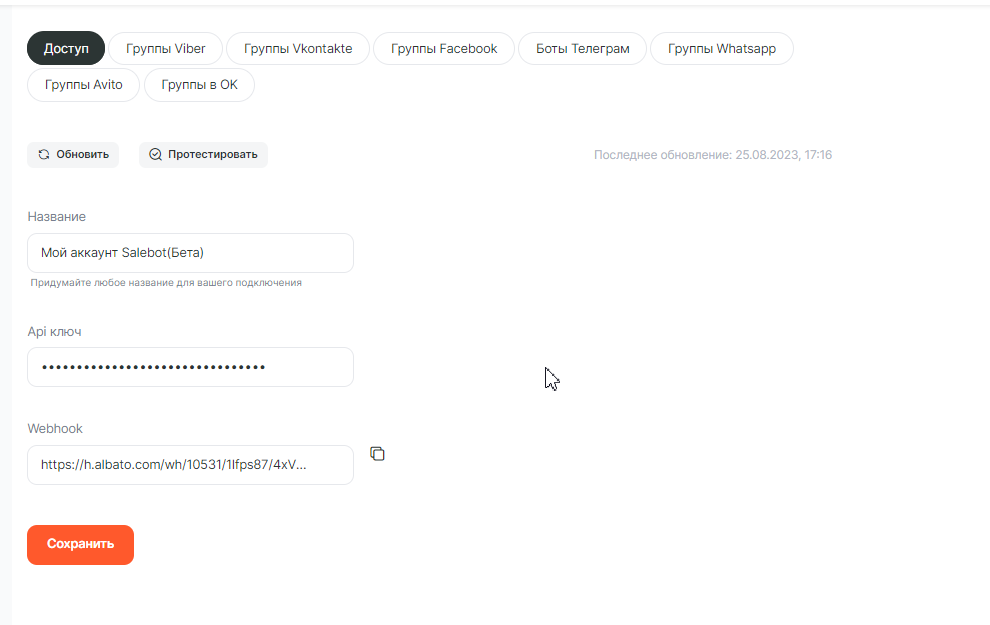Image resolution: width=990 pixels, height=625 pixels.
Task: Click the Последнее обновление timestamp text
Action: tap(712, 155)
